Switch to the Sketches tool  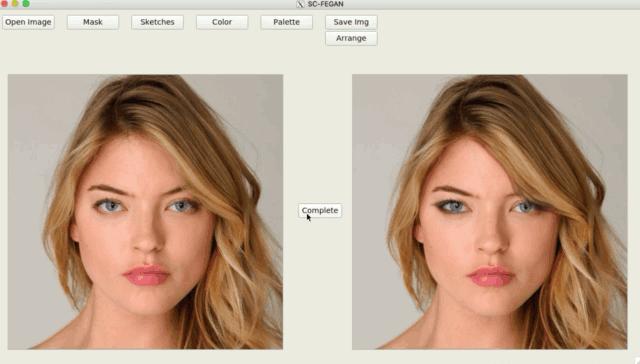(157, 22)
